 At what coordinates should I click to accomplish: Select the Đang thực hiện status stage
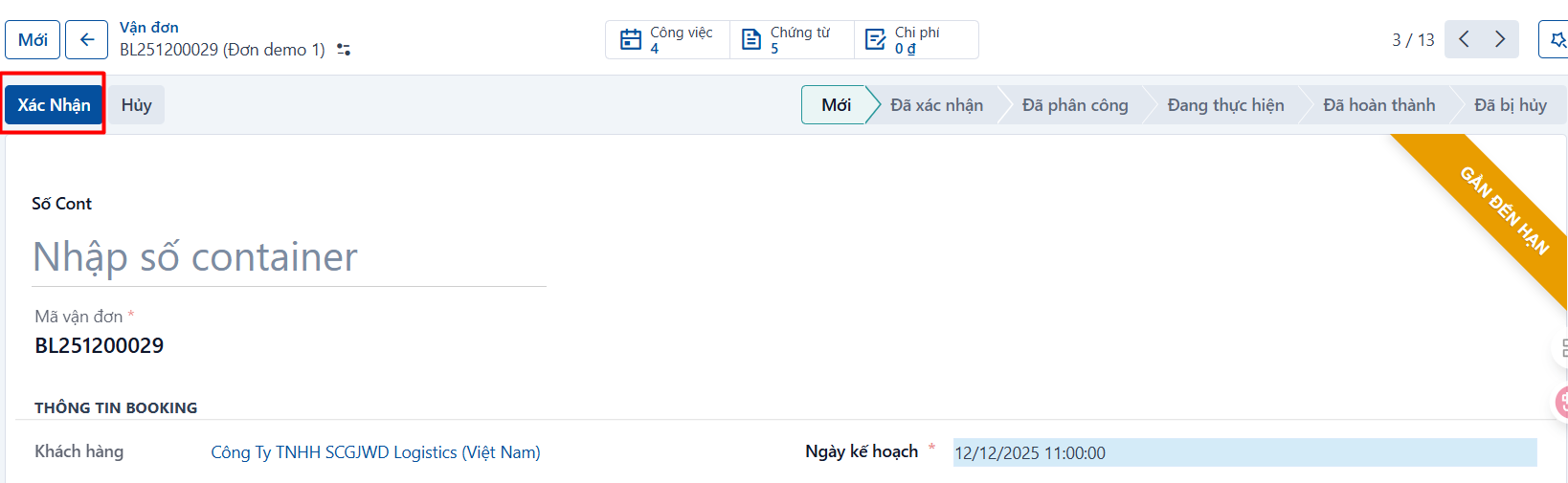click(x=1225, y=105)
